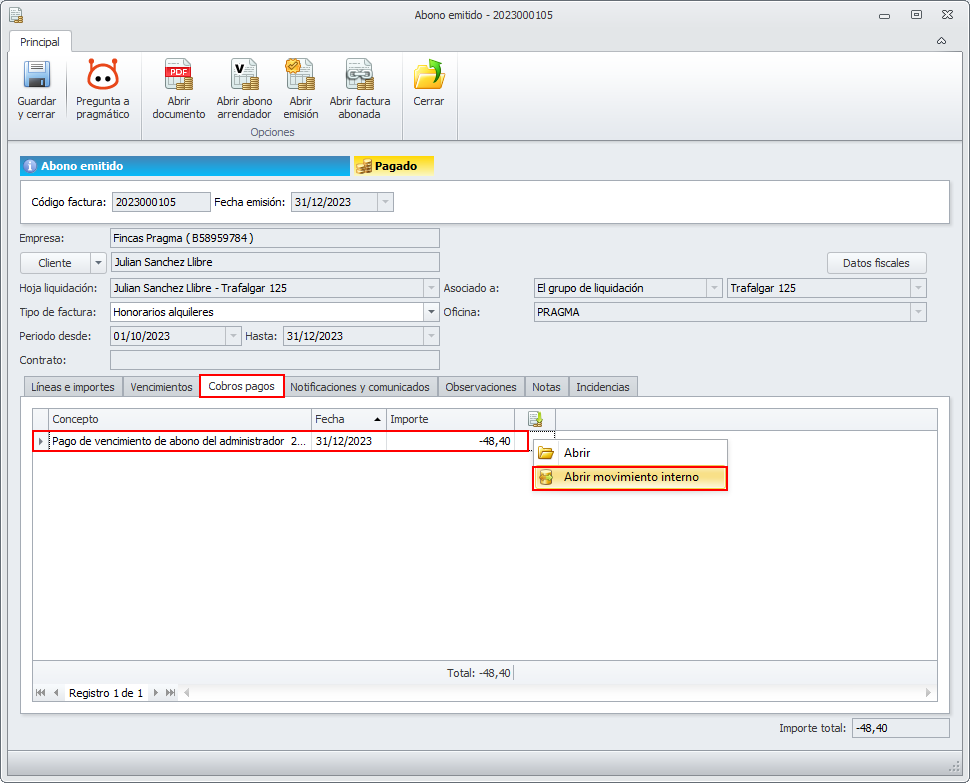The width and height of the screenshot is (970, 783).
Task: Go to previous record in navigator
Action: click(56, 693)
